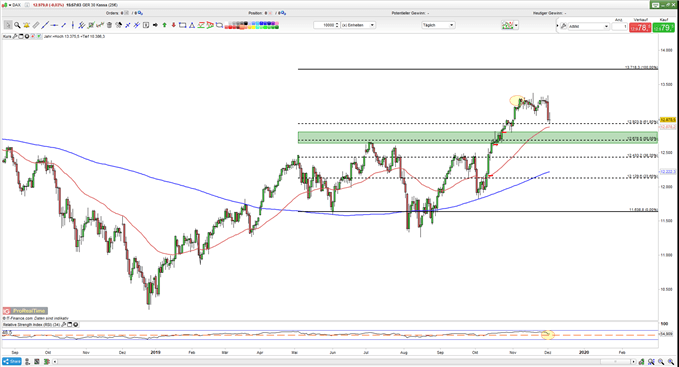Click the Anz quantity input field
Viewport: 679px width, 367px height.
(620, 26)
